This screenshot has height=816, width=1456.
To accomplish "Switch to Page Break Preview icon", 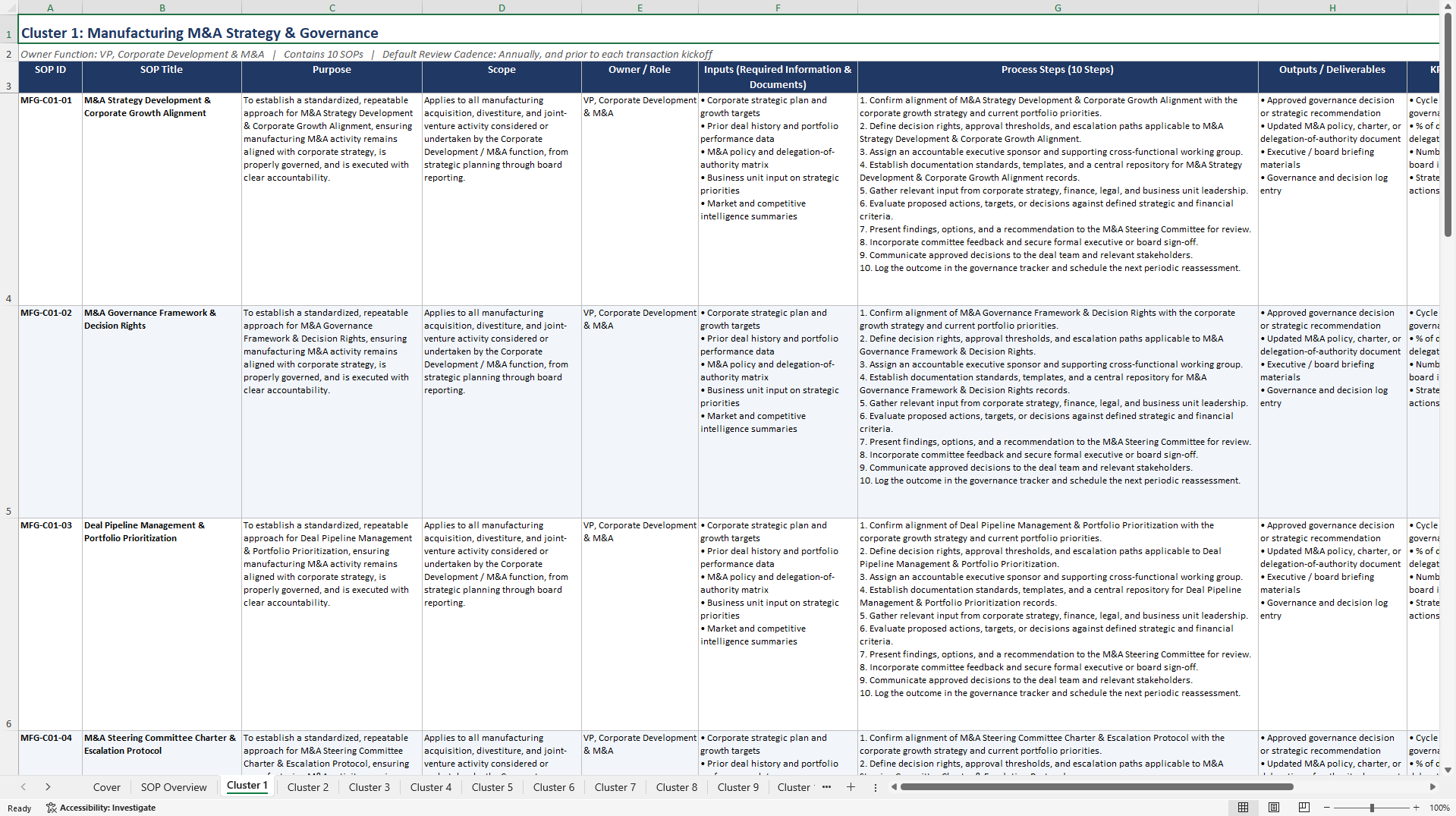I will (x=1304, y=808).
